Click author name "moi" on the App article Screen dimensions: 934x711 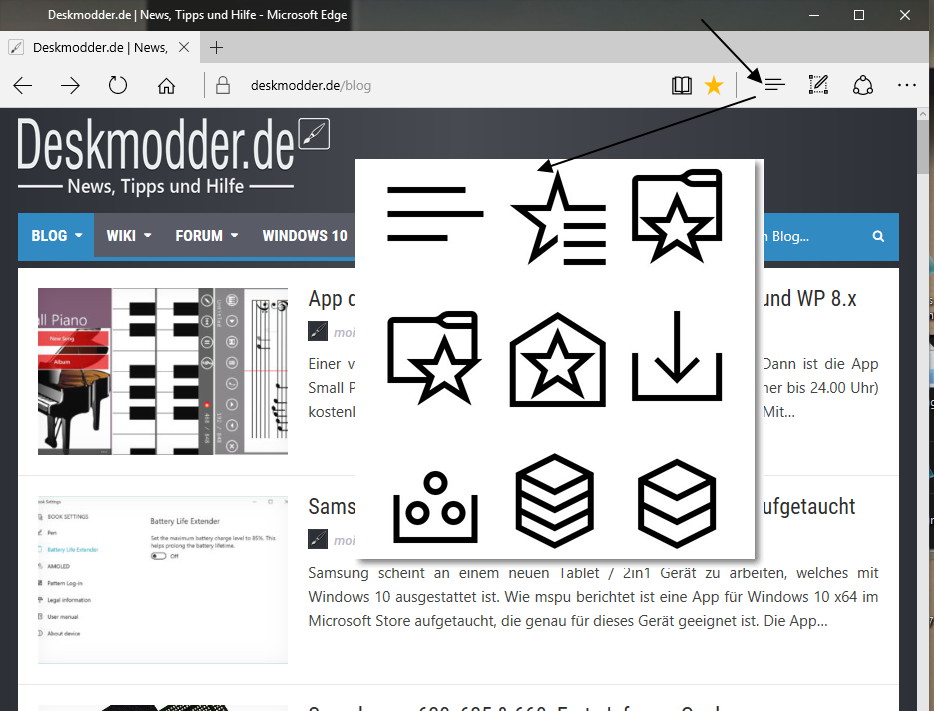(344, 332)
